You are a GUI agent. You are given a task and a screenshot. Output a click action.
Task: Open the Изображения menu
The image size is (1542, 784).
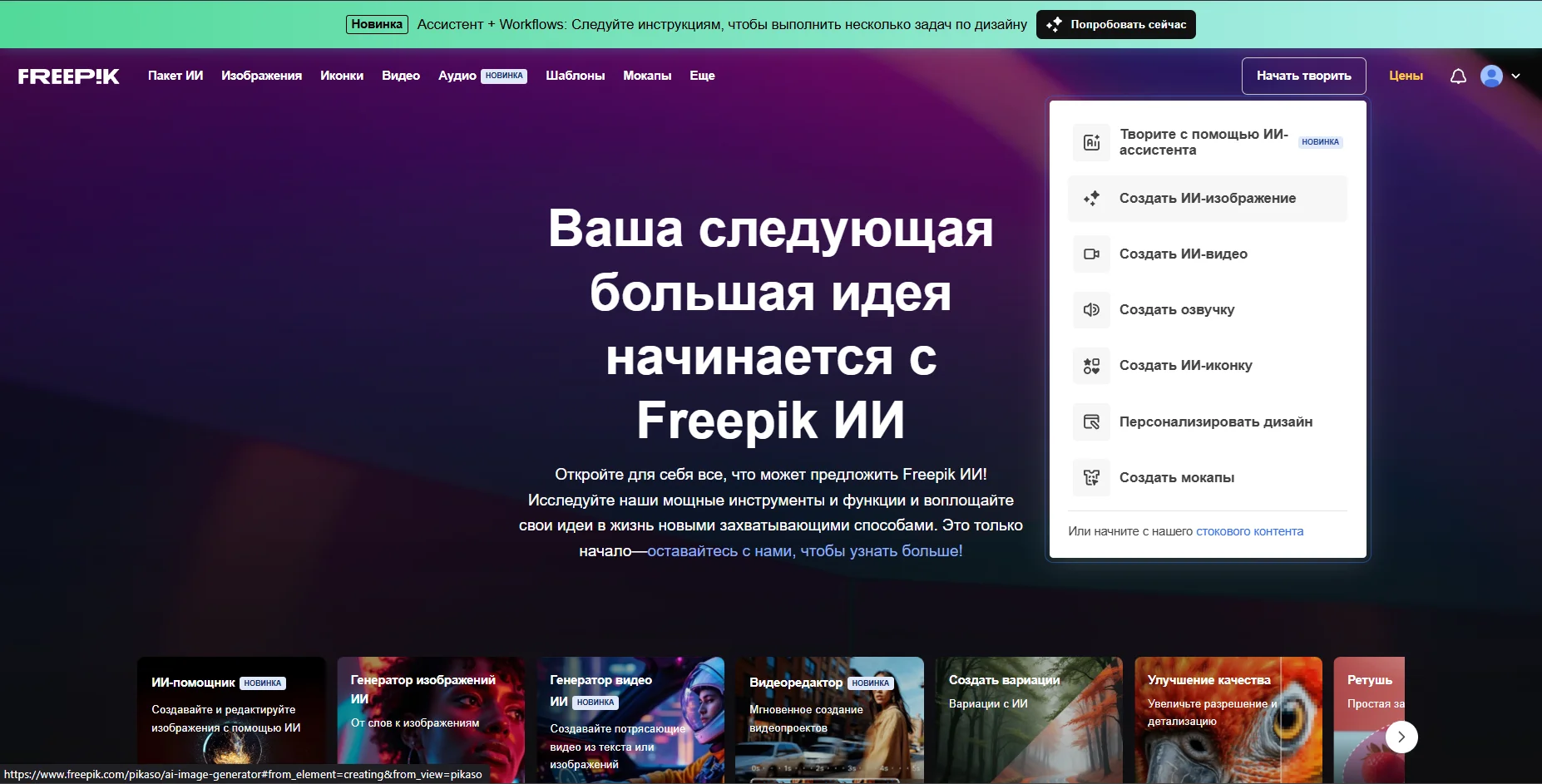(261, 76)
